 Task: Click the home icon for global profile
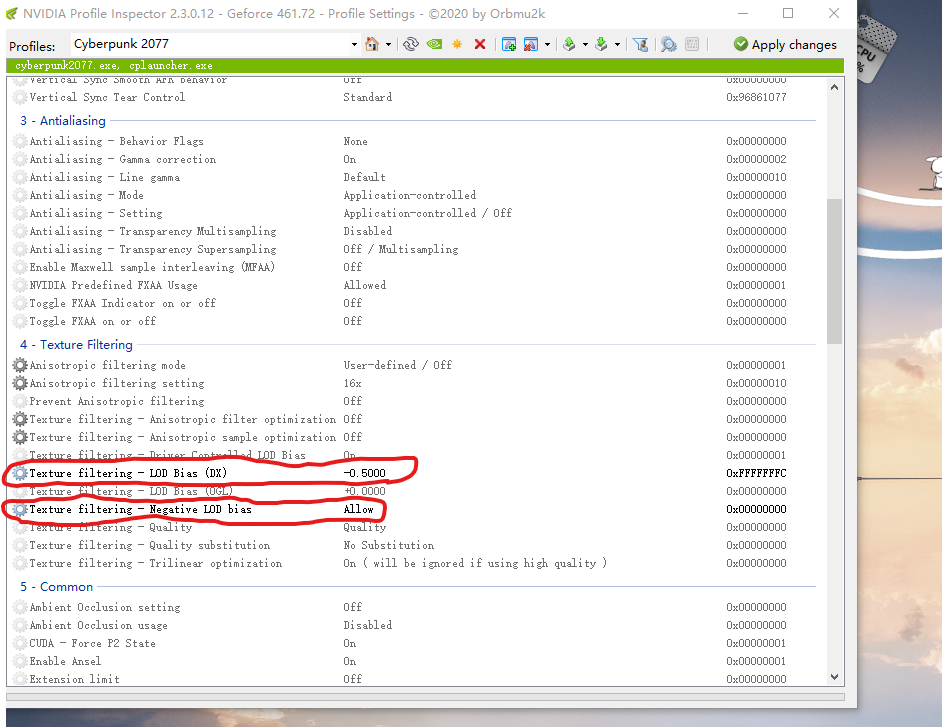372,44
